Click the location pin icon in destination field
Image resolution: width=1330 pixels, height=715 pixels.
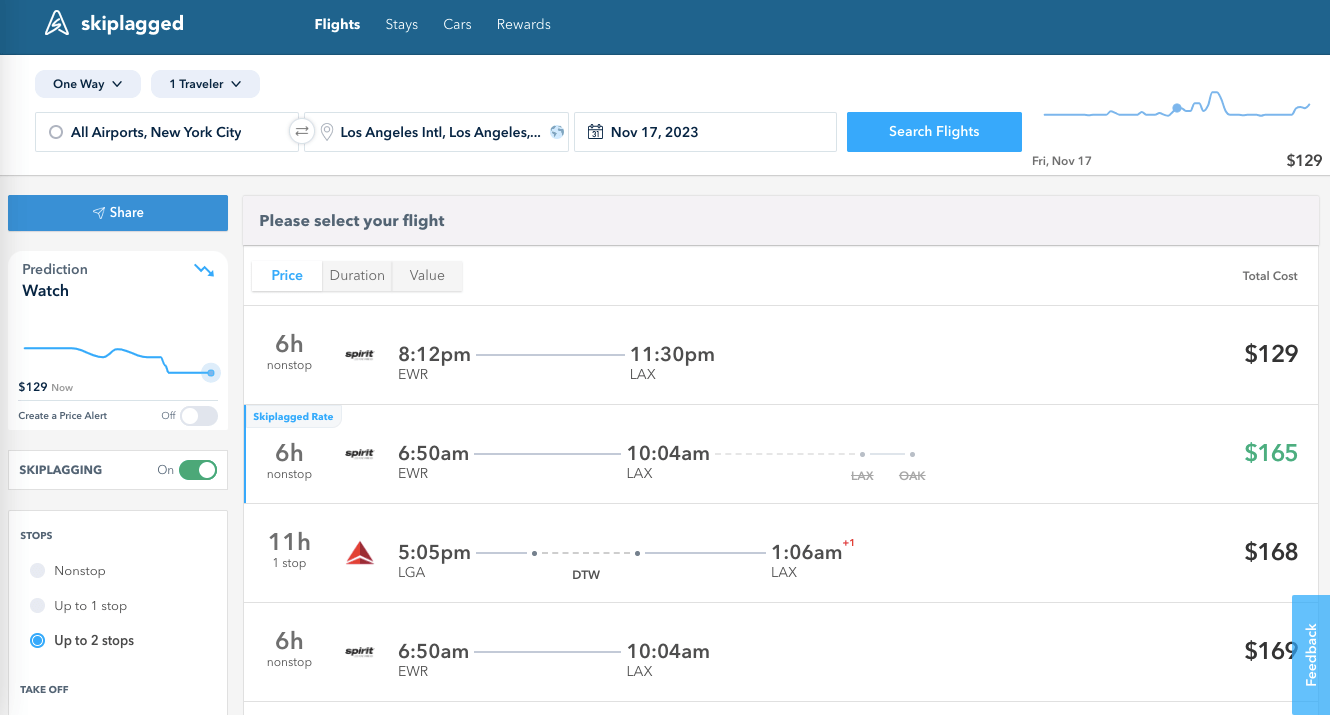[x=326, y=132]
